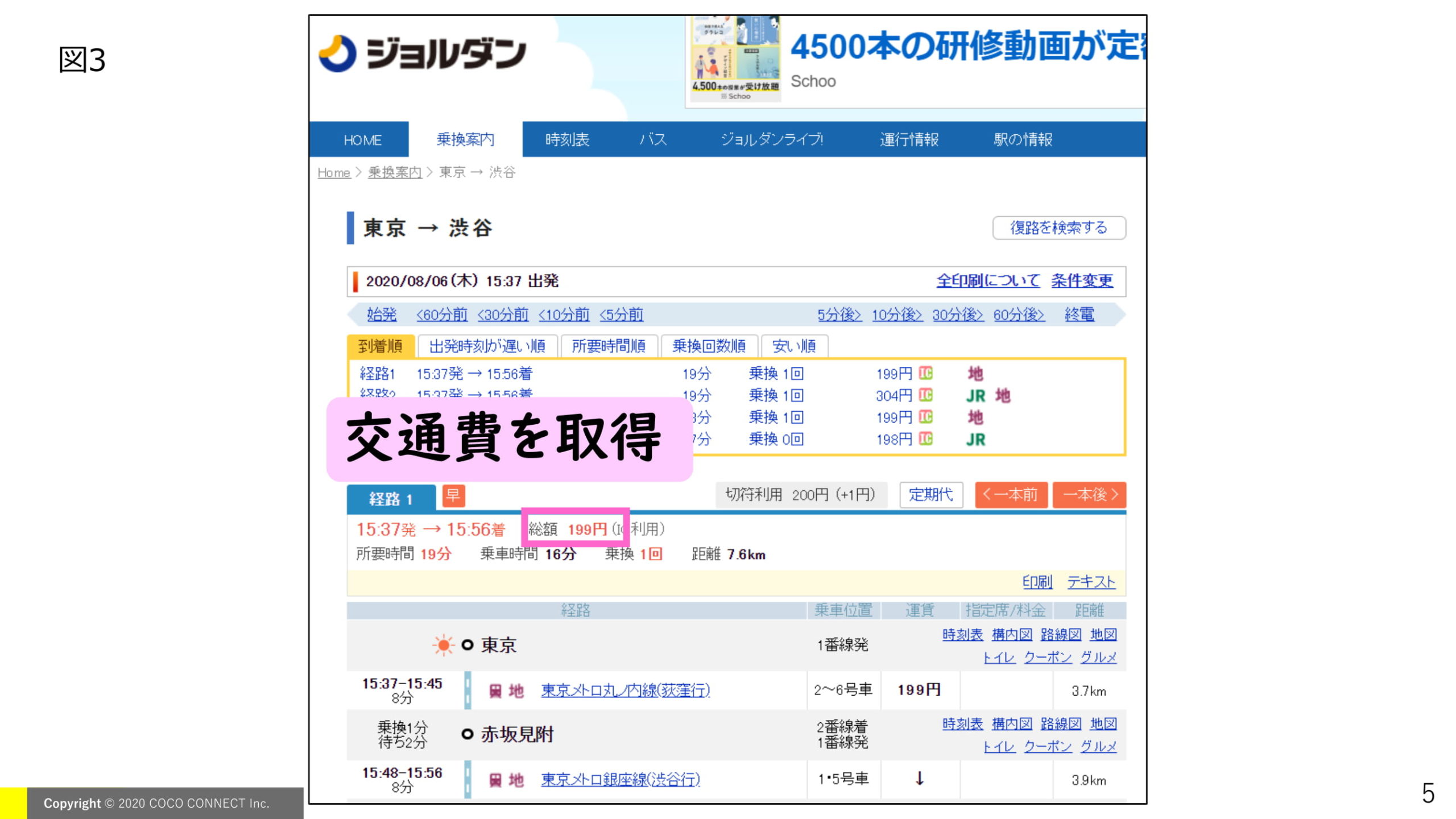Click the orange 早 badge icon
Image resolution: width=1456 pixels, height=819 pixels.
[x=453, y=495]
